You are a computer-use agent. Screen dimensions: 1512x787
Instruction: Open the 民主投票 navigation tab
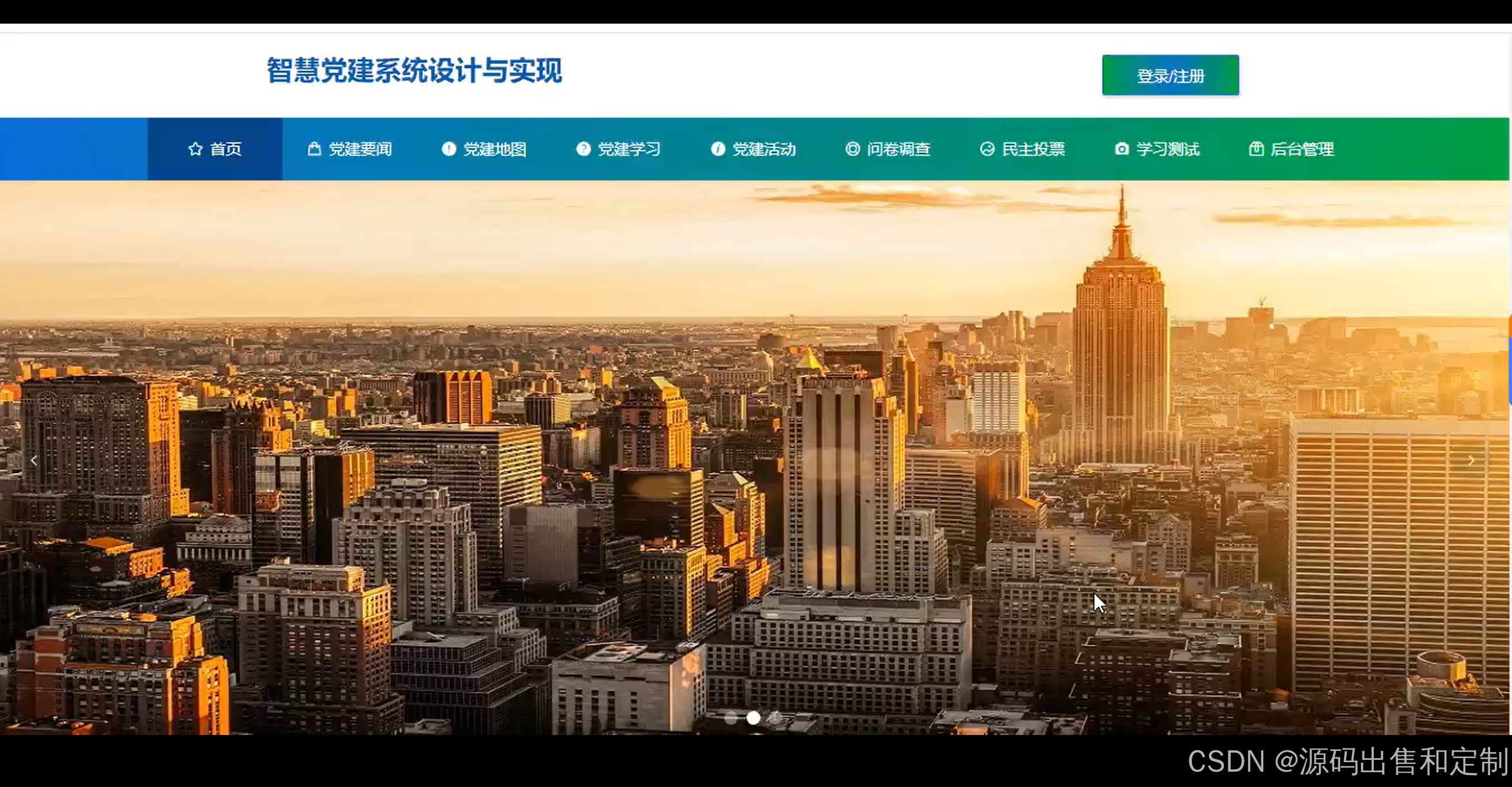coord(1033,149)
